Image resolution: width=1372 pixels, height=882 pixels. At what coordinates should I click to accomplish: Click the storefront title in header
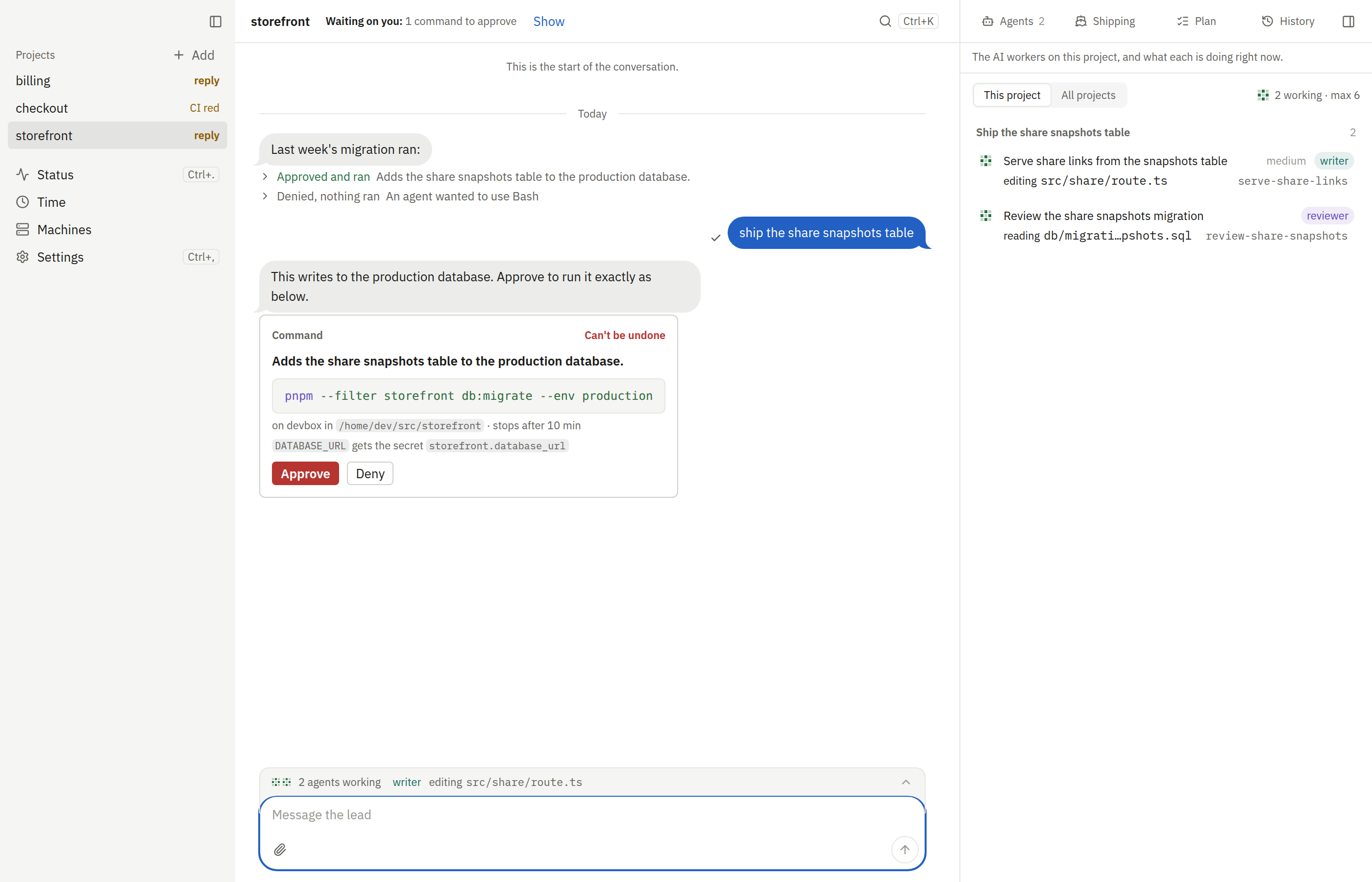tap(280, 21)
